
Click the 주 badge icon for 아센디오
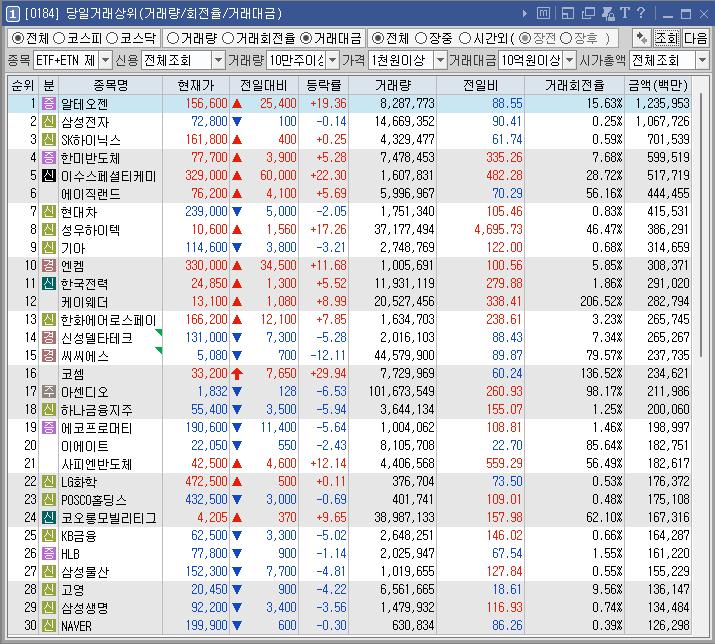tap(49, 391)
